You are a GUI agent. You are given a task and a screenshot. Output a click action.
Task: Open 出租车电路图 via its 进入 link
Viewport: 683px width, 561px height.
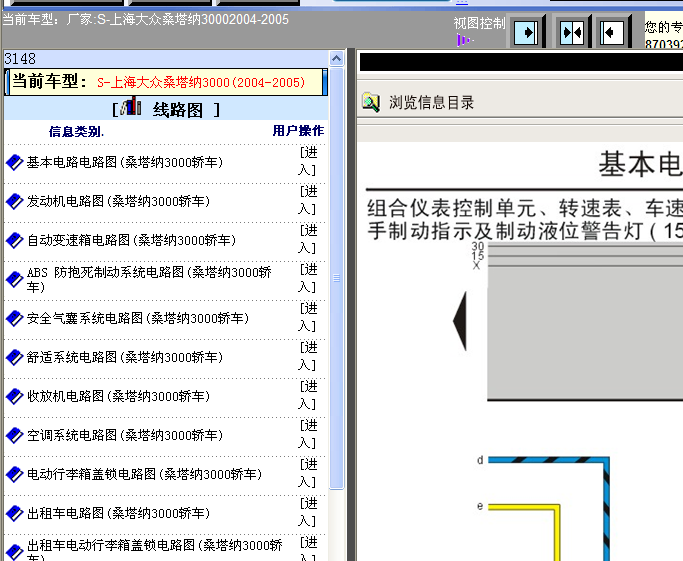pyautogui.click(x=308, y=512)
